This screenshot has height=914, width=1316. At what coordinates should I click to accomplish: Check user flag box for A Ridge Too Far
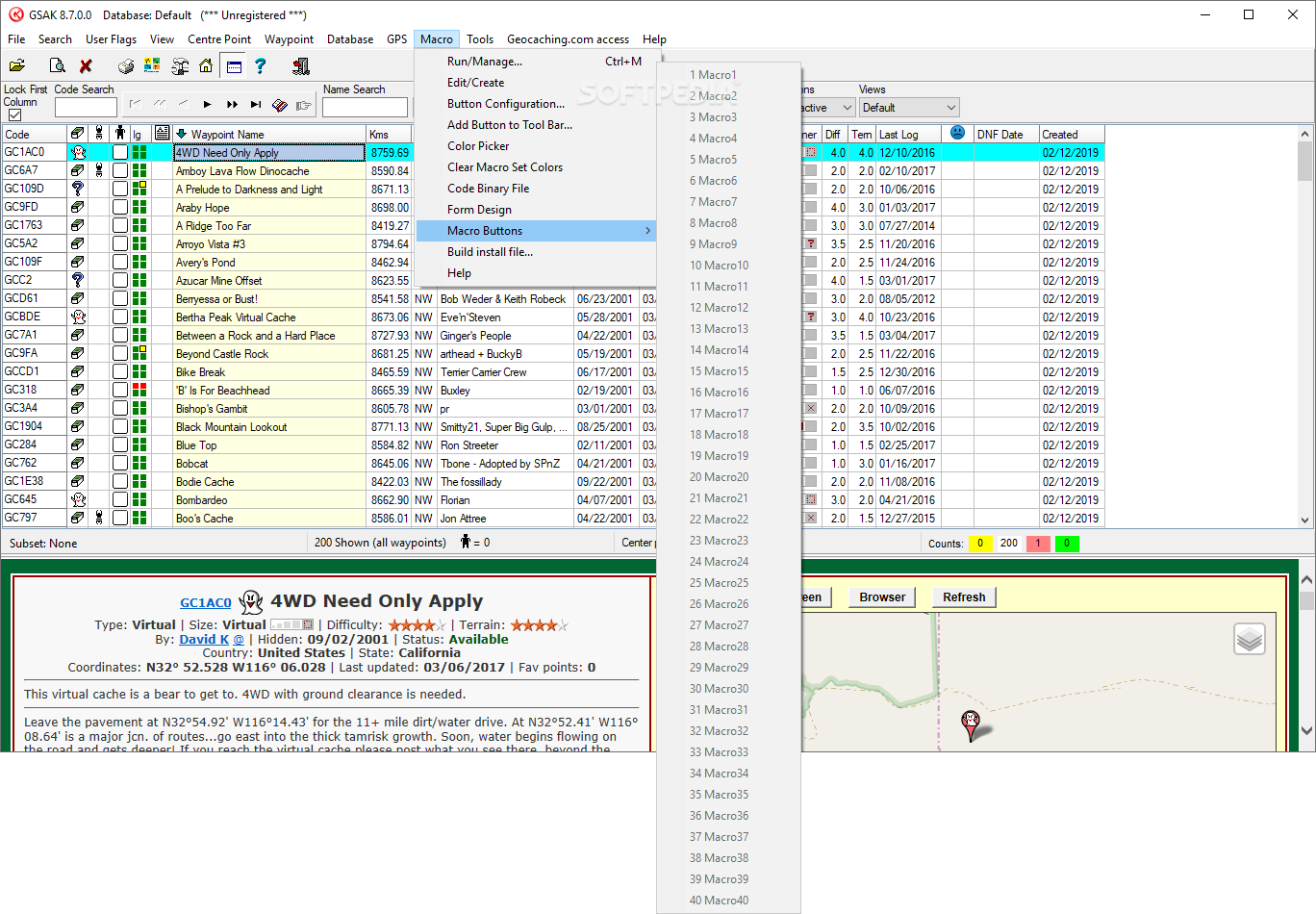(119, 225)
